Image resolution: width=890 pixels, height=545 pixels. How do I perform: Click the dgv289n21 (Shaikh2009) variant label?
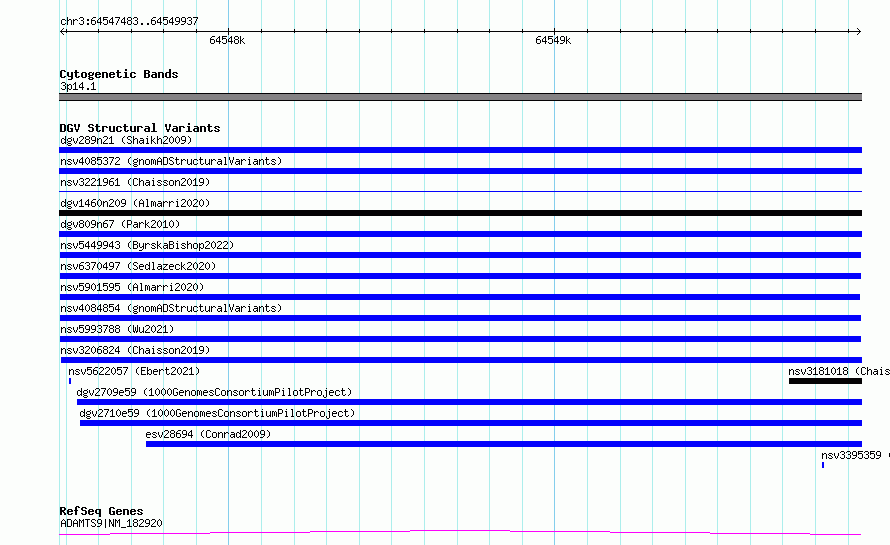click(126, 140)
